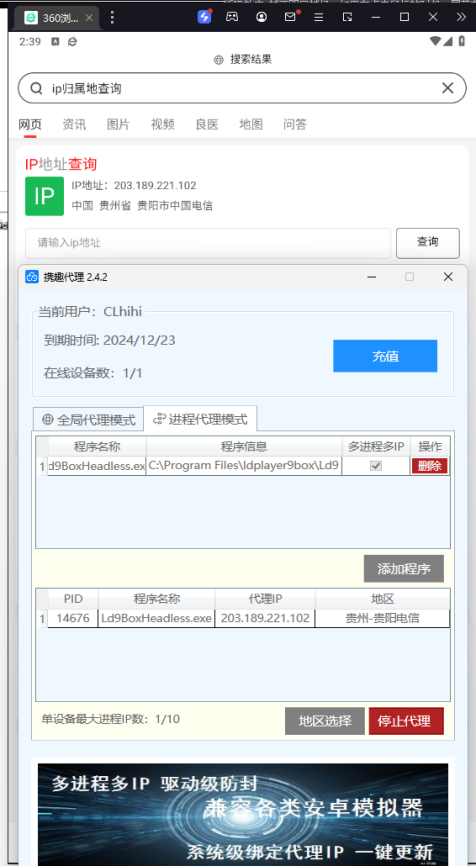
Task: Open the hamburger menu in title bar
Action: pyautogui.click(x=319, y=17)
